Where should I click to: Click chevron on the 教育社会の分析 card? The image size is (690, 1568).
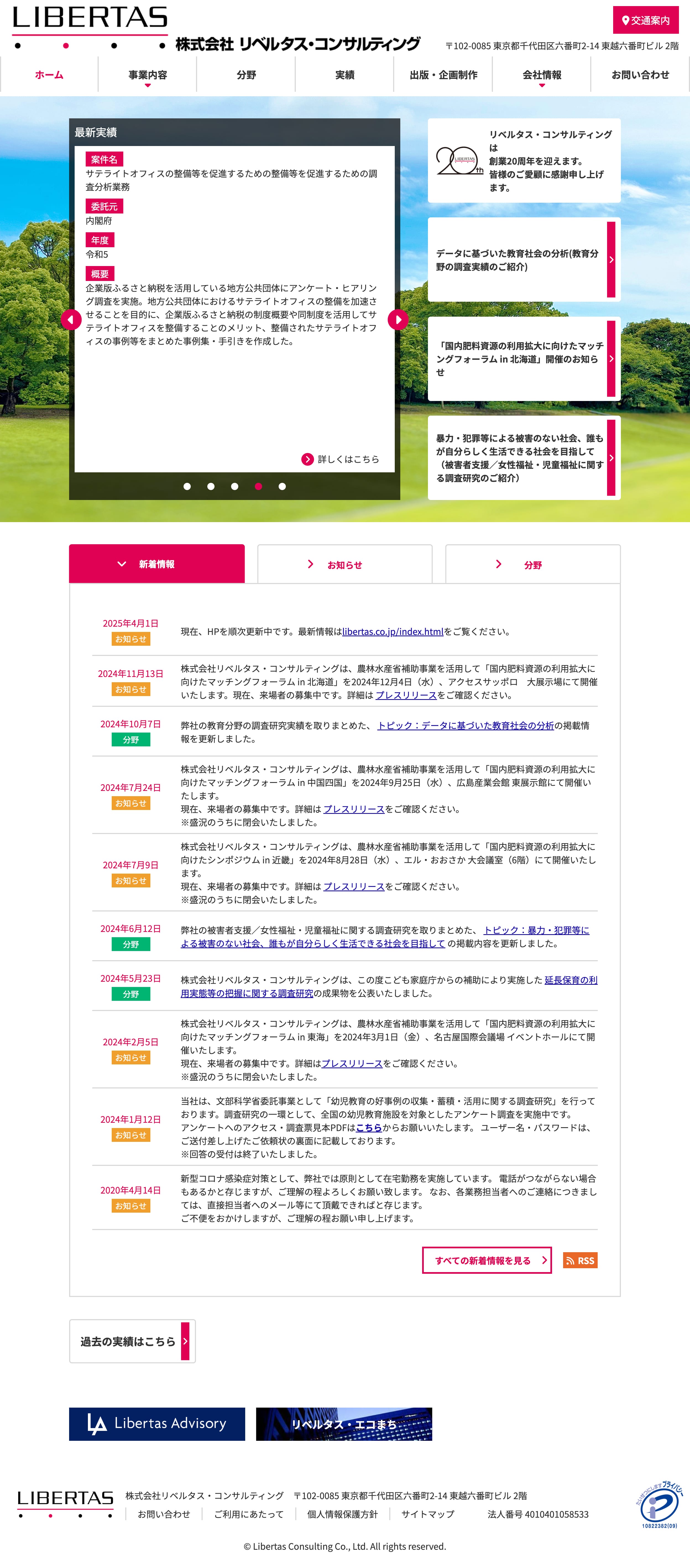pos(611,260)
